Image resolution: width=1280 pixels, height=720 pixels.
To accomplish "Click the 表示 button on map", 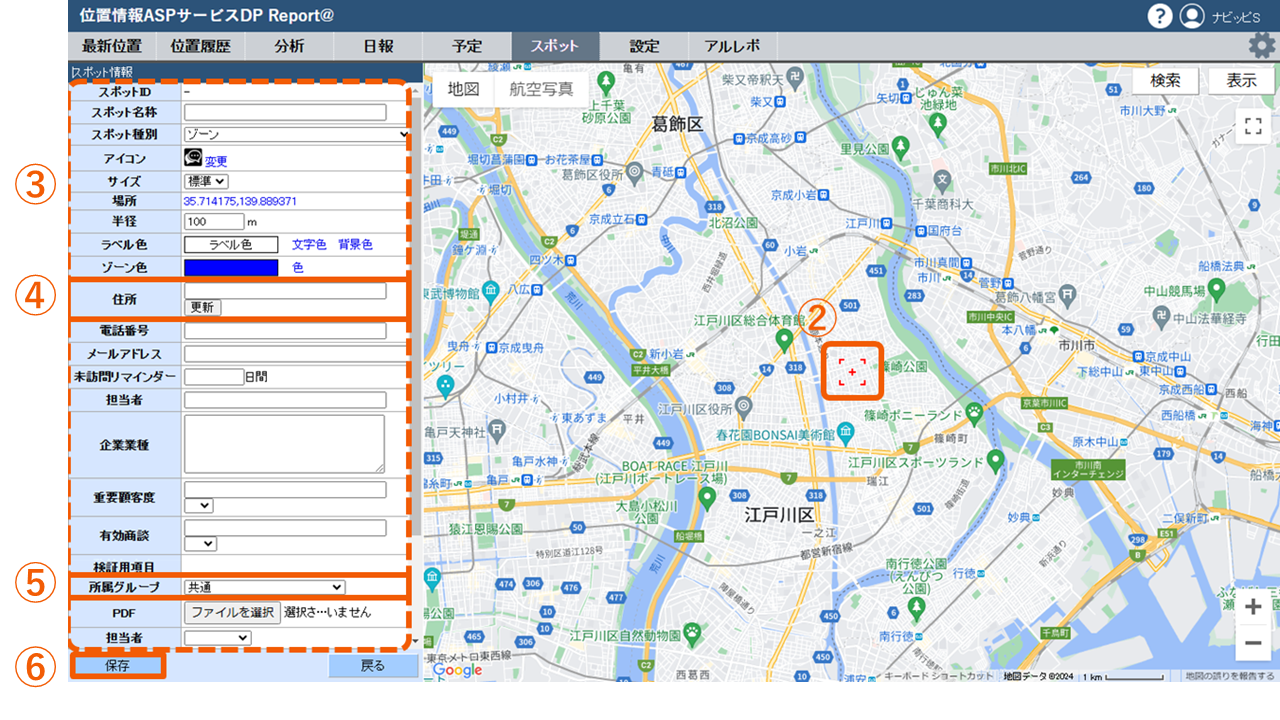I will [x=1241, y=81].
